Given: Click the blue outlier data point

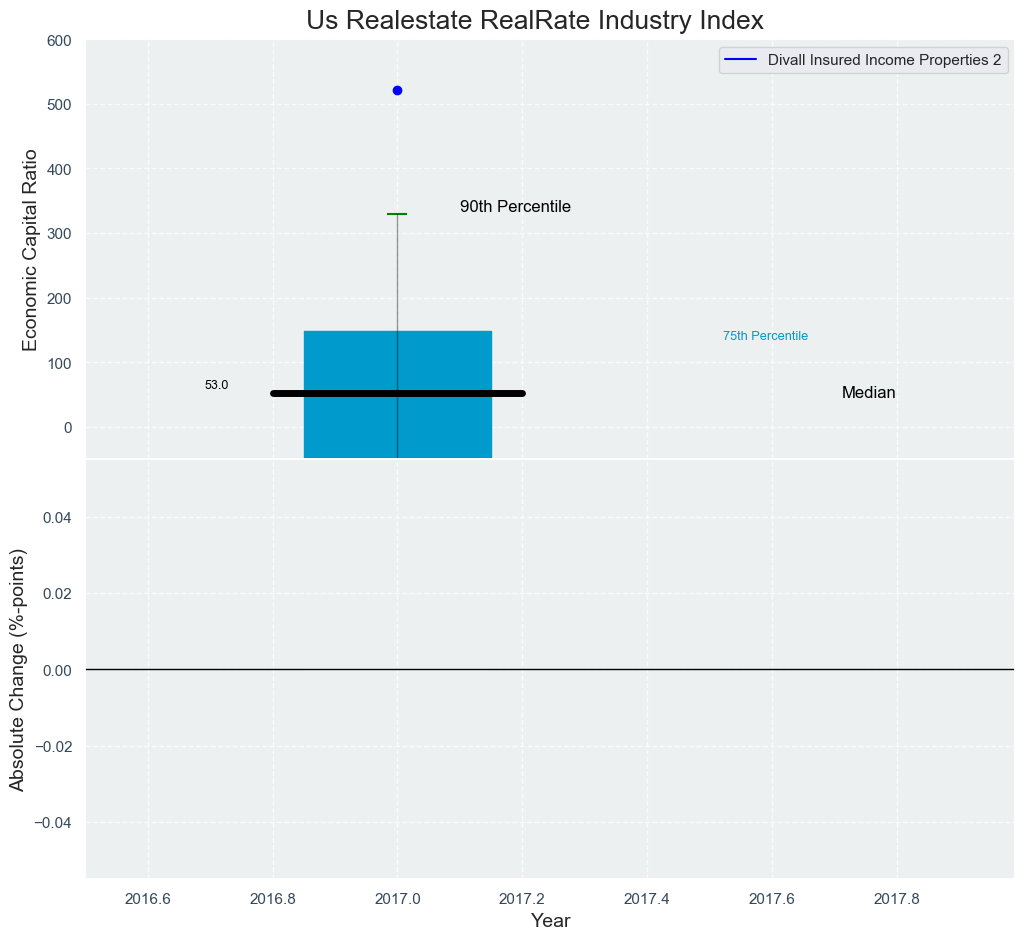Looking at the screenshot, I should click(x=397, y=90).
